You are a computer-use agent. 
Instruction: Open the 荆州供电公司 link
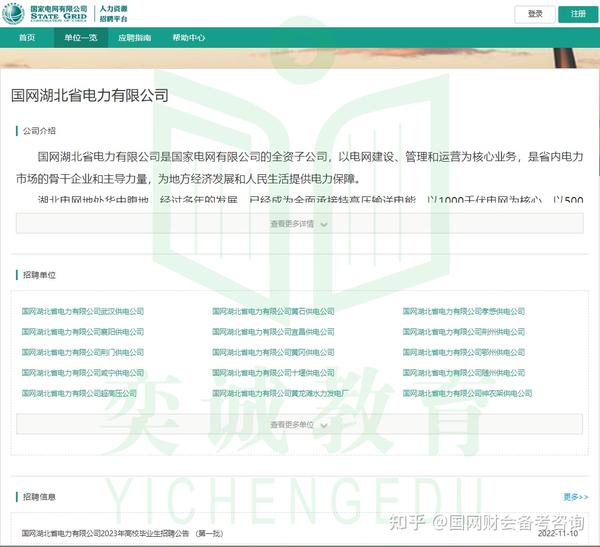pos(463,331)
